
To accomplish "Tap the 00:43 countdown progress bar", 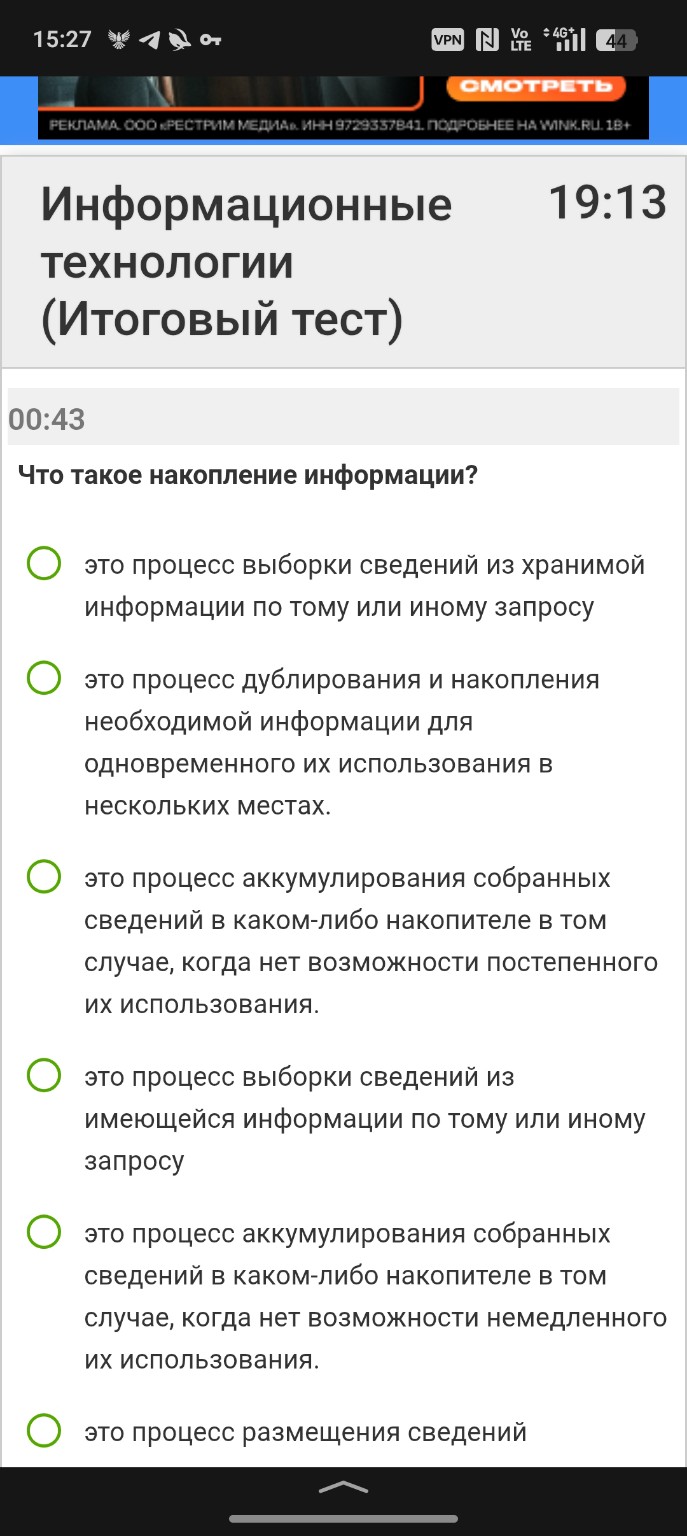I will point(343,417).
